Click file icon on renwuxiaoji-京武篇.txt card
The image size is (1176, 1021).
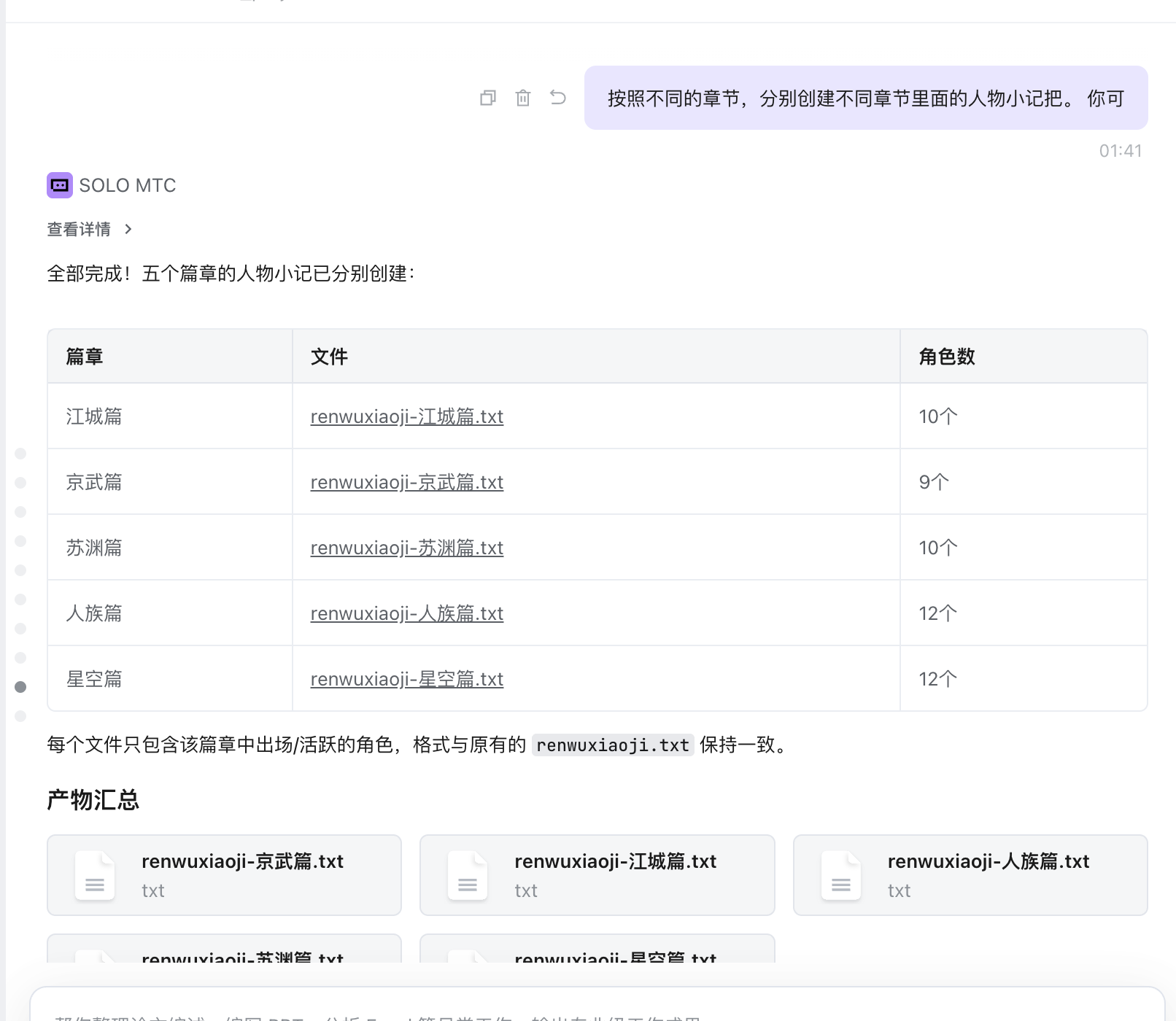click(95, 875)
